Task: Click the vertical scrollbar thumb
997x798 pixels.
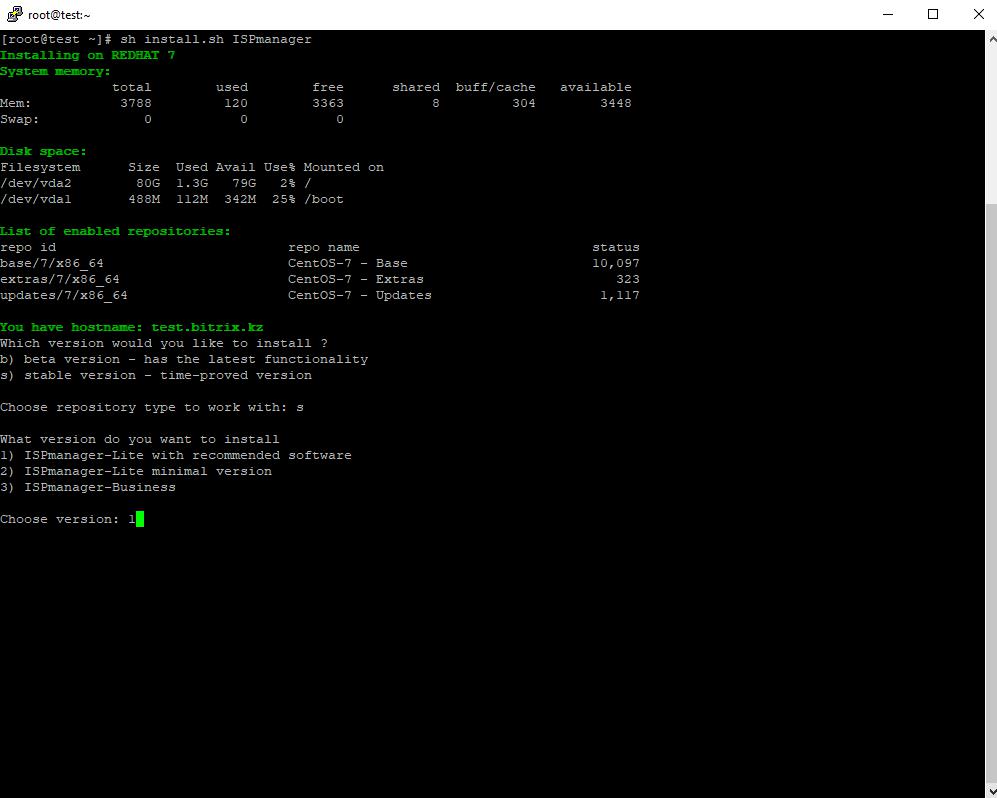Action: (991, 494)
